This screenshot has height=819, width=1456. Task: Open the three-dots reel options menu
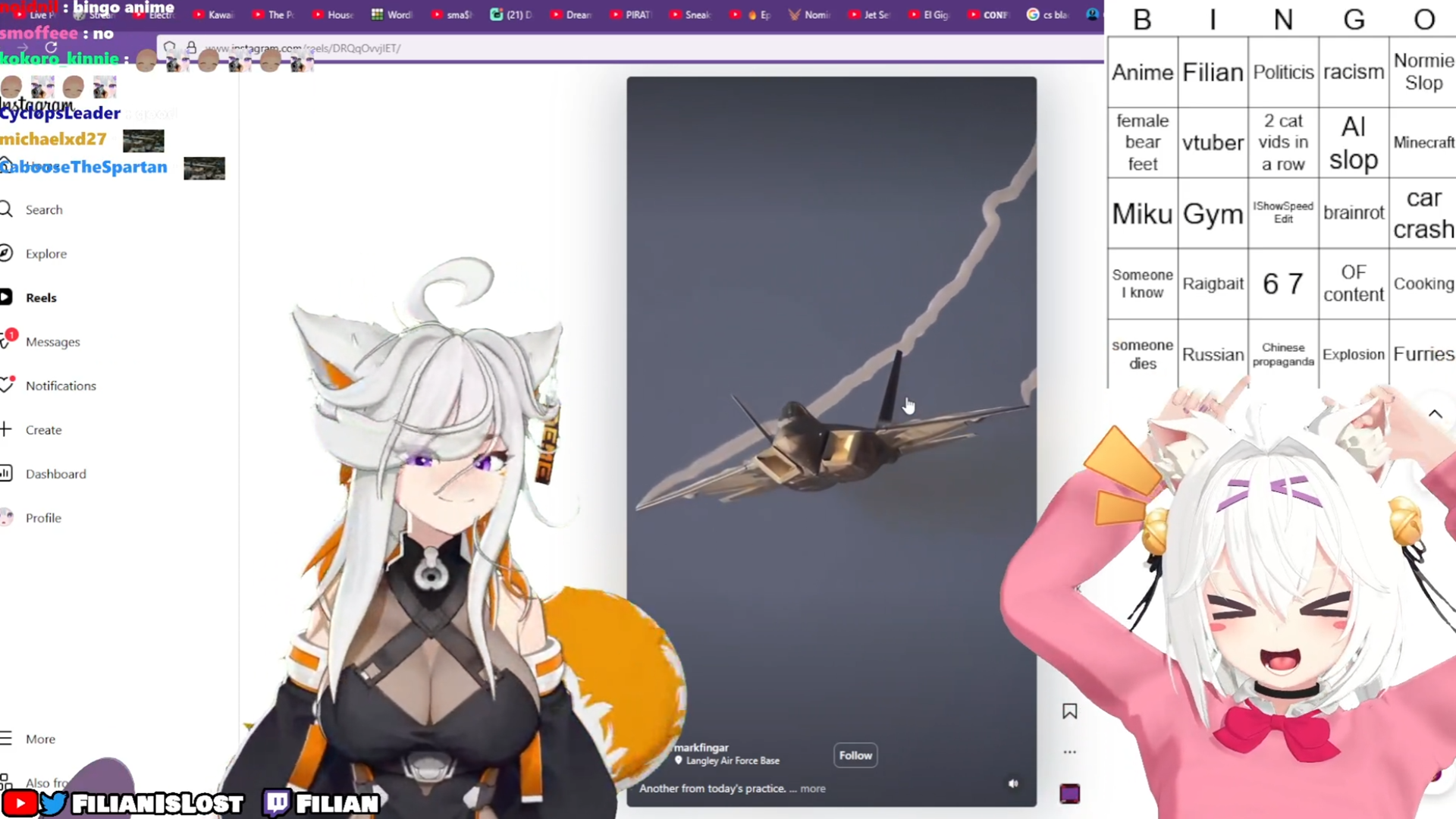(1069, 752)
